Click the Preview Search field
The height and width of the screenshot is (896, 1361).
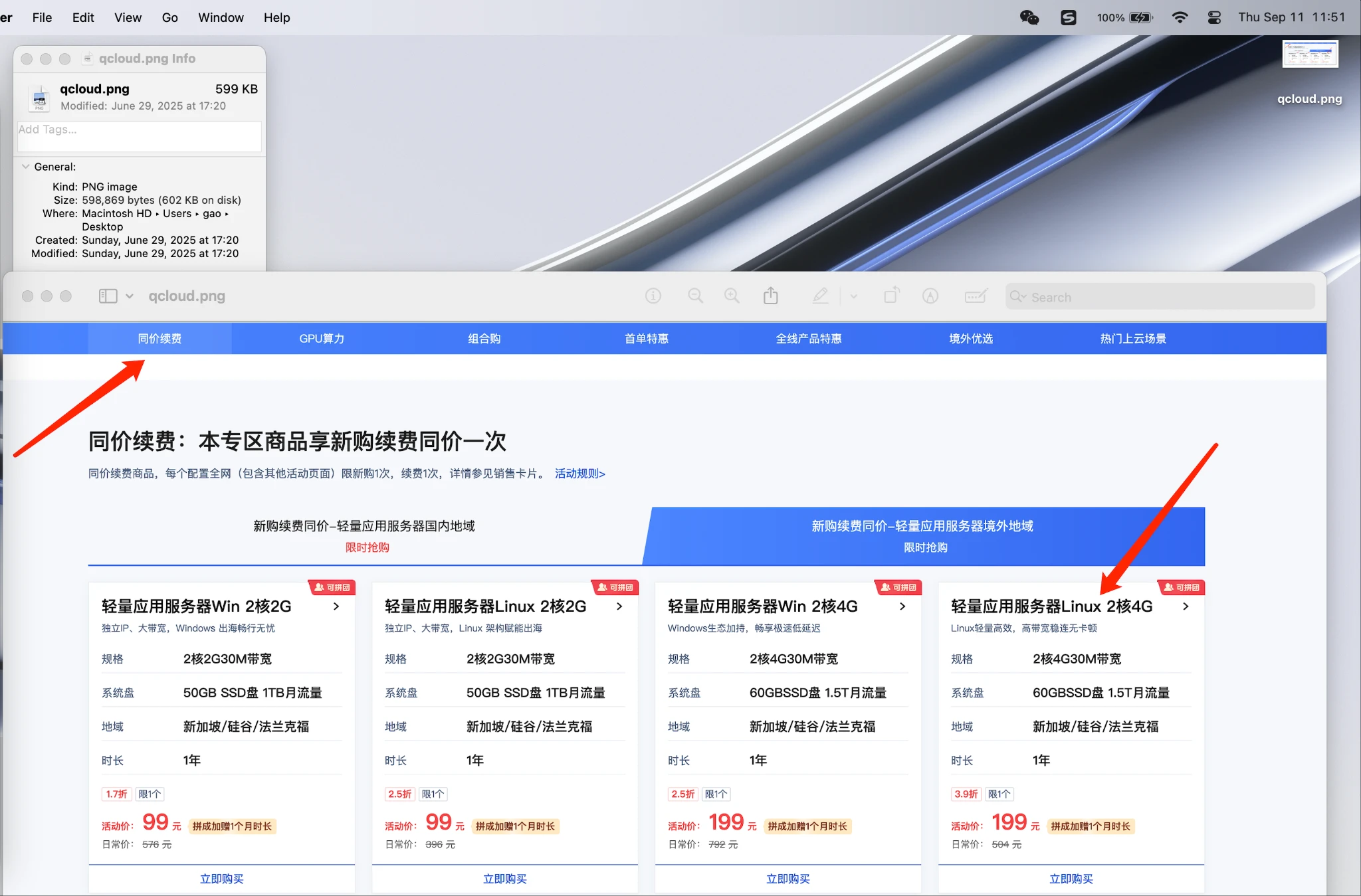(1160, 297)
